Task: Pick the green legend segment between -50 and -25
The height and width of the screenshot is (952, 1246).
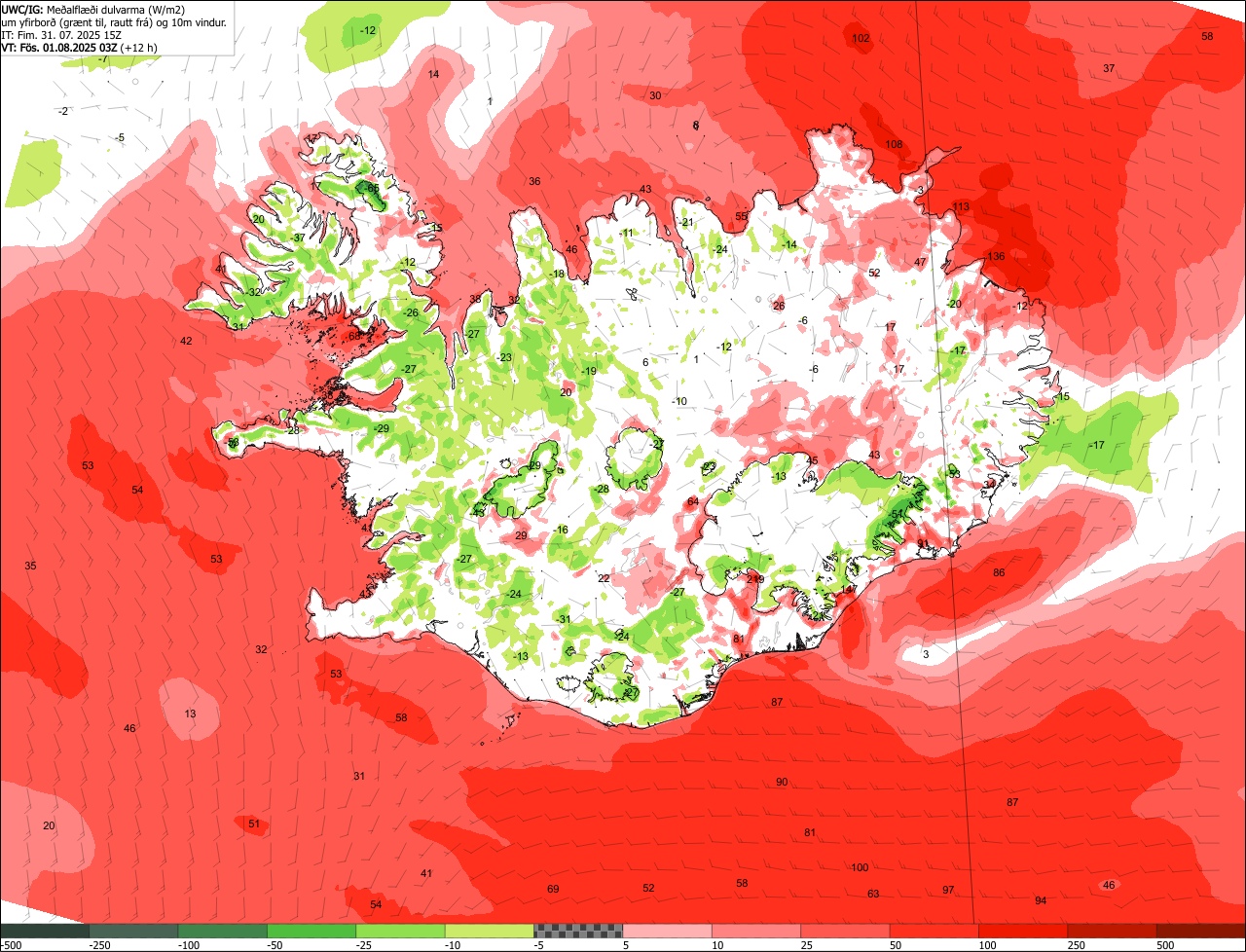Action: click(x=311, y=932)
